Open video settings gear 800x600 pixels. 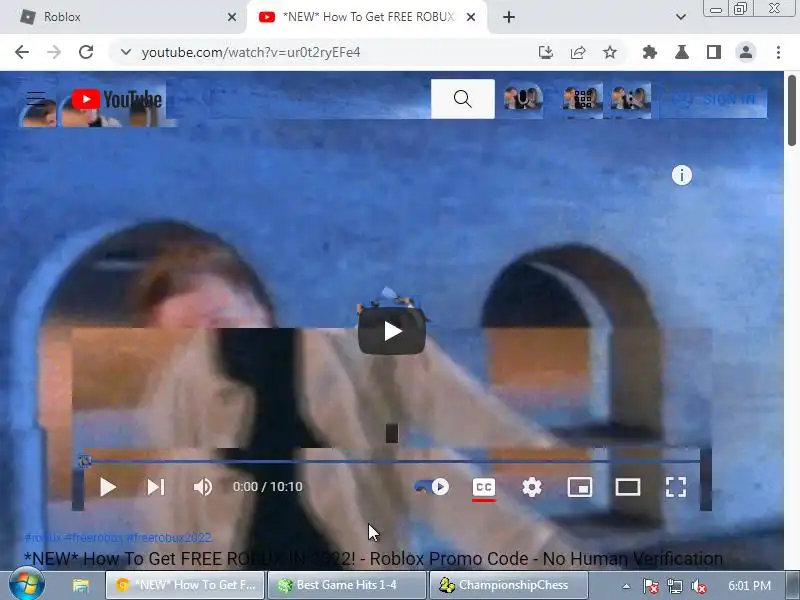click(x=532, y=487)
